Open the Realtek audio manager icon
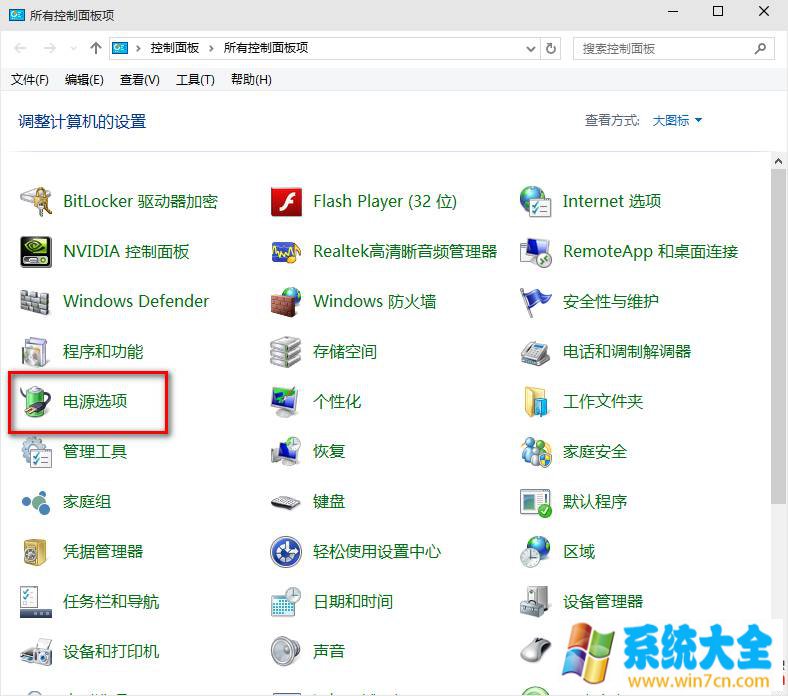Viewport: 788px width, 696px height. [286, 251]
